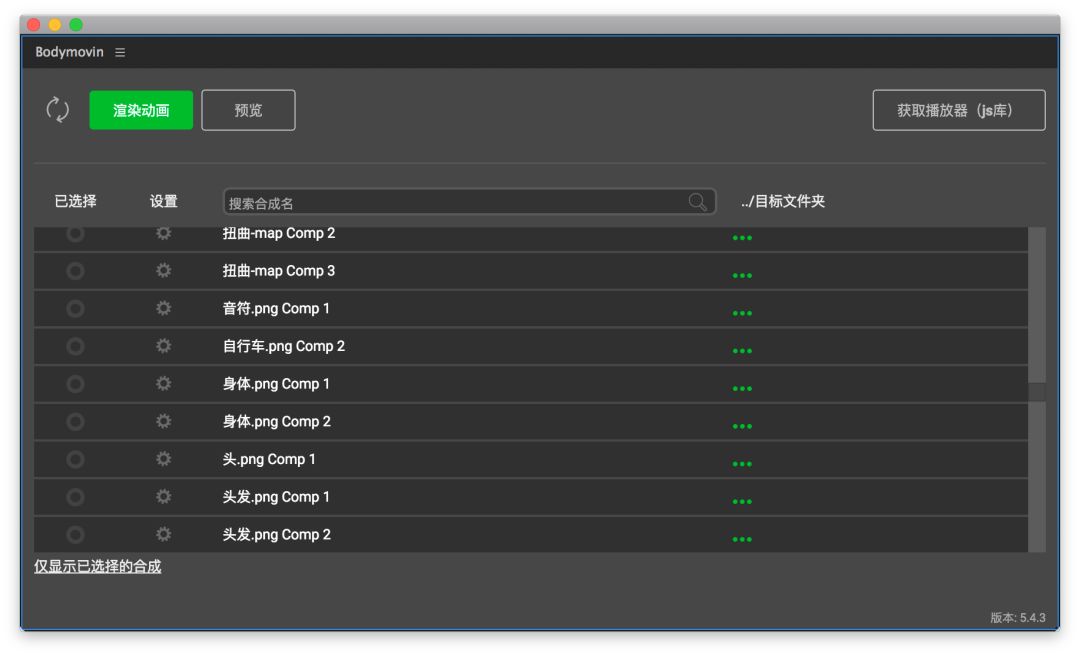Image resolution: width=1080 pixels, height=656 pixels.
Task: Click 获取播放器 (js库) button
Action: [959, 110]
